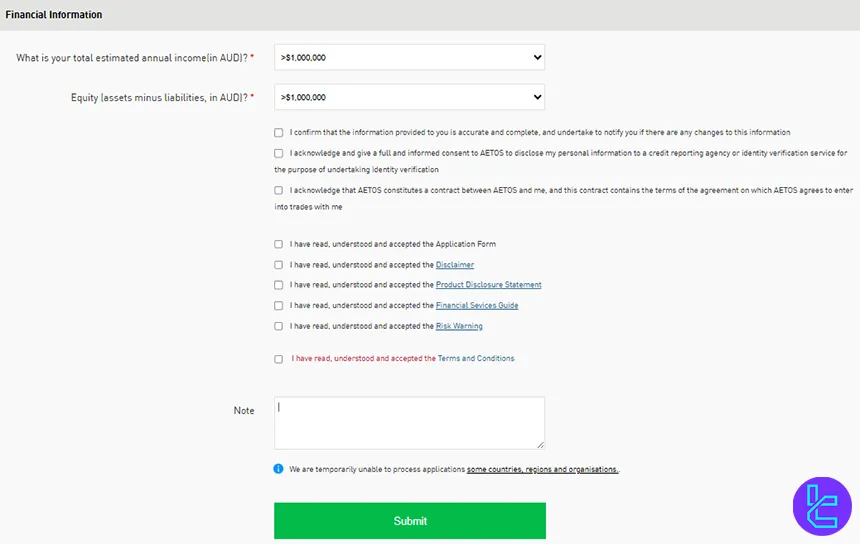Click the Financial Information section heading
The image size is (860, 544).
(54, 15)
